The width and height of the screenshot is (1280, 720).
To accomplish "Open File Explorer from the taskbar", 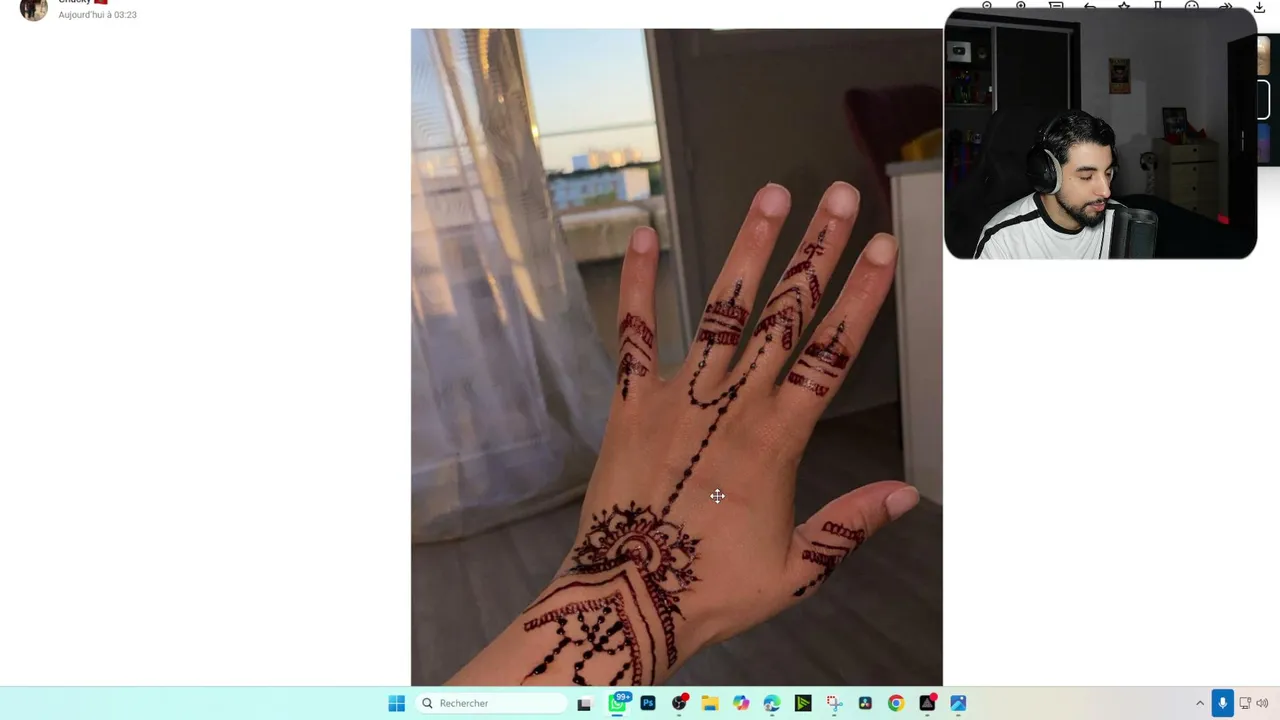I will [x=710, y=703].
